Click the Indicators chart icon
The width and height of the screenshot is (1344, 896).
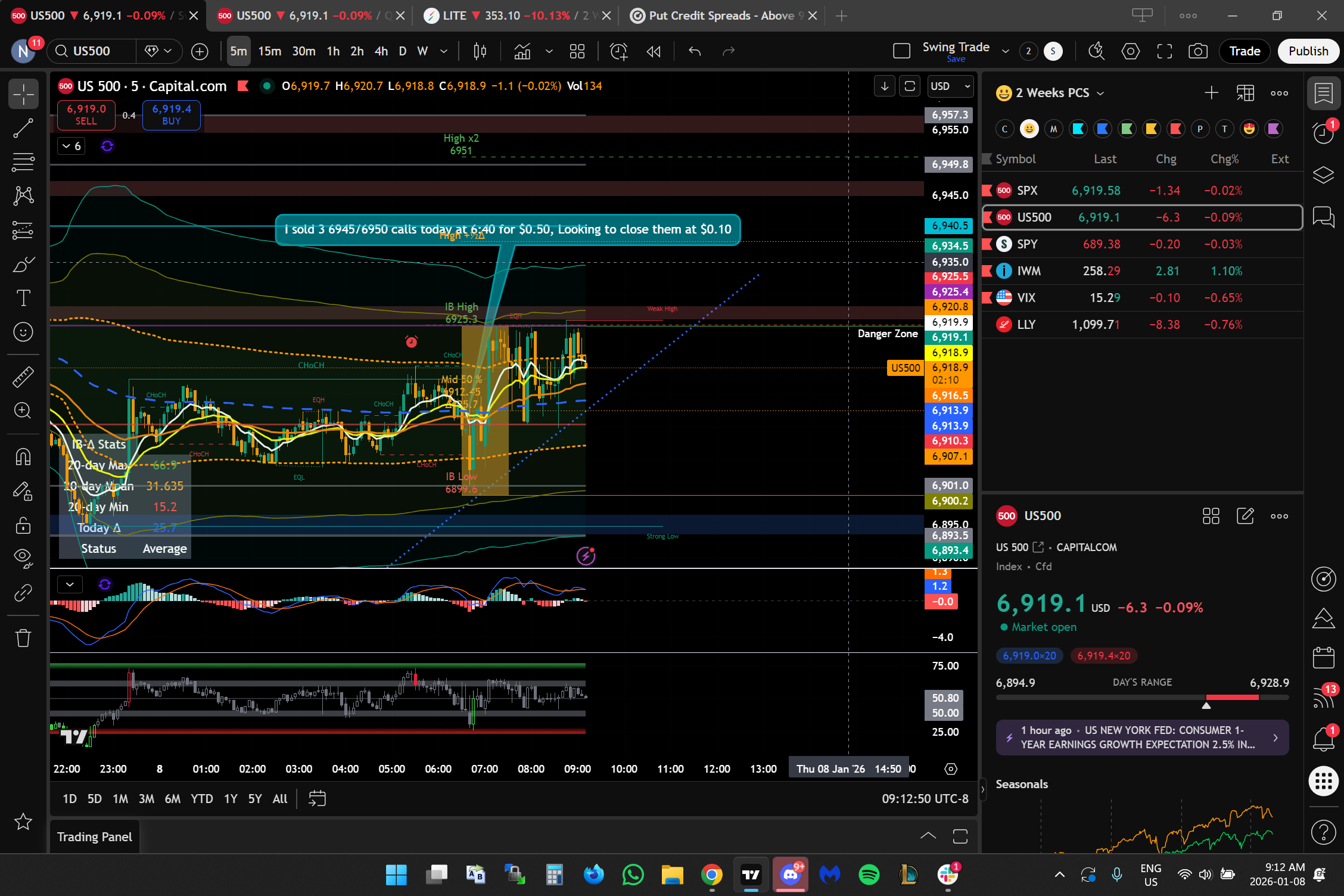coord(522,51)
